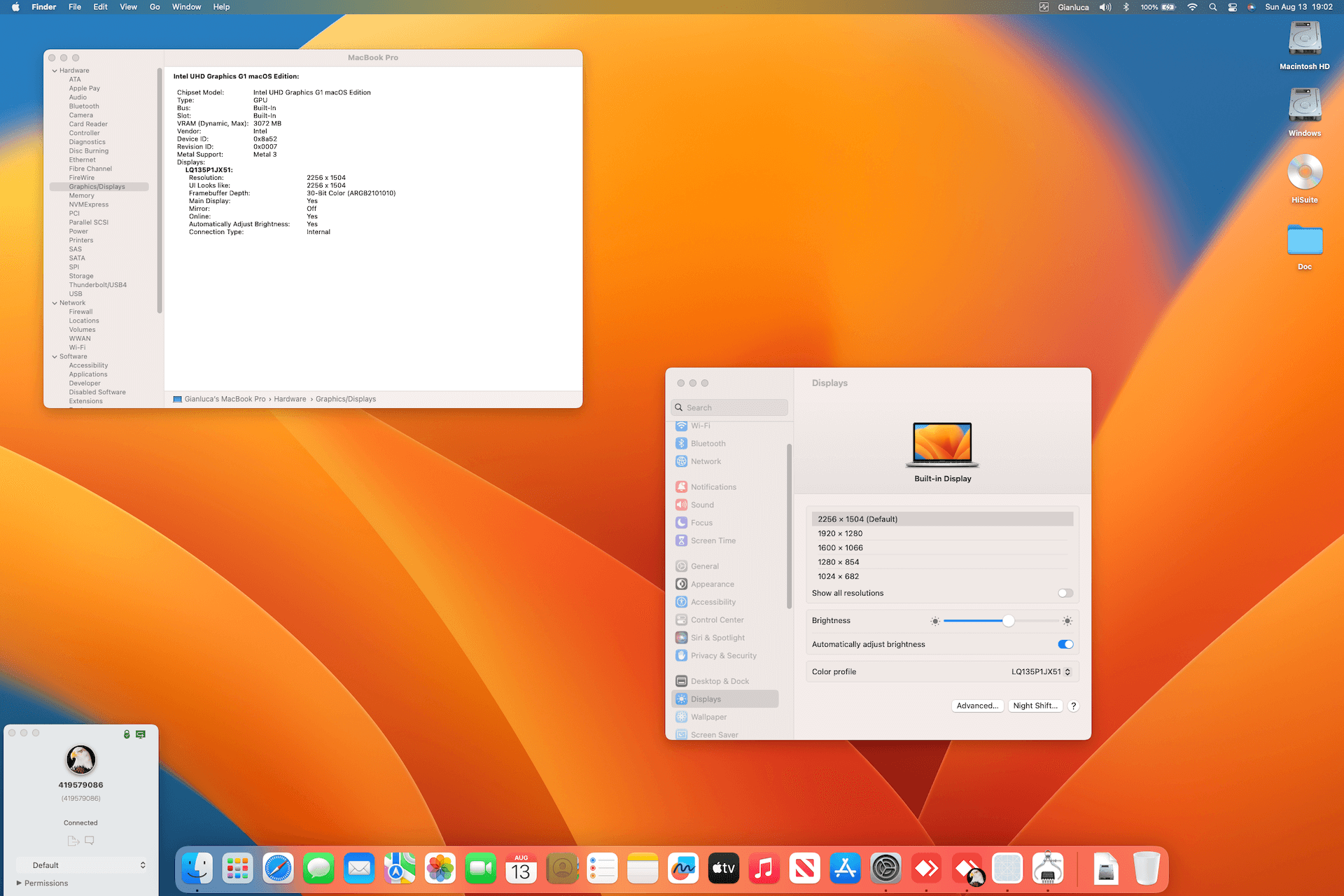Click the Advanced... button

pos(977,706)
